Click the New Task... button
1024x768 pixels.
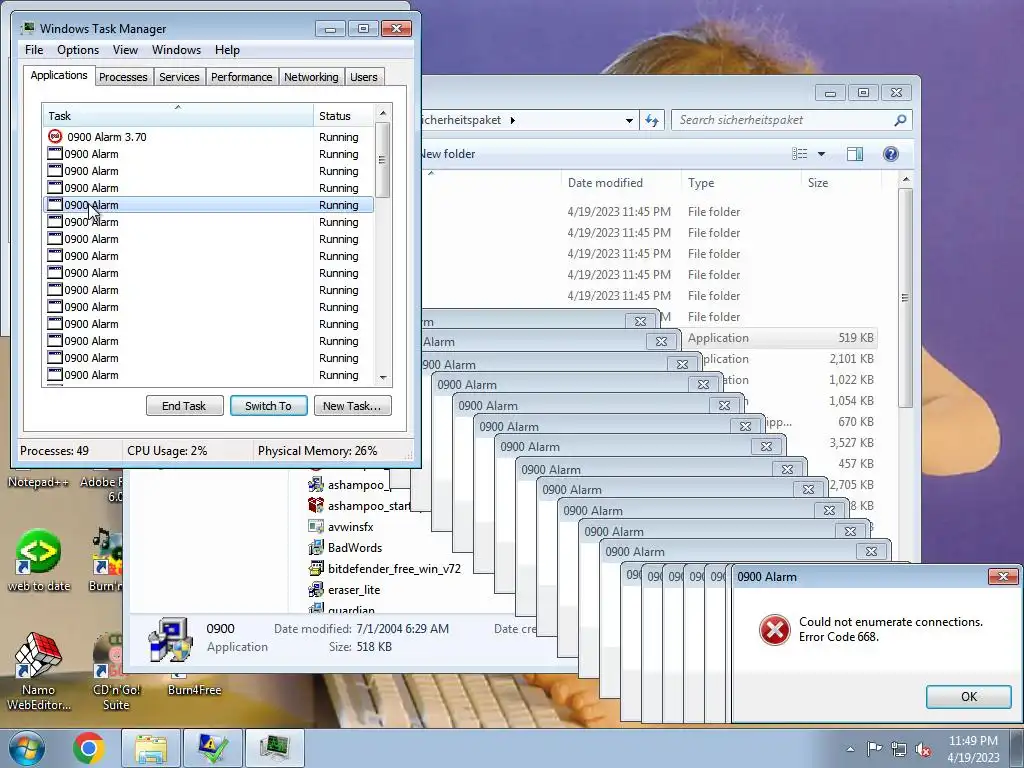(x=352, y=406)
